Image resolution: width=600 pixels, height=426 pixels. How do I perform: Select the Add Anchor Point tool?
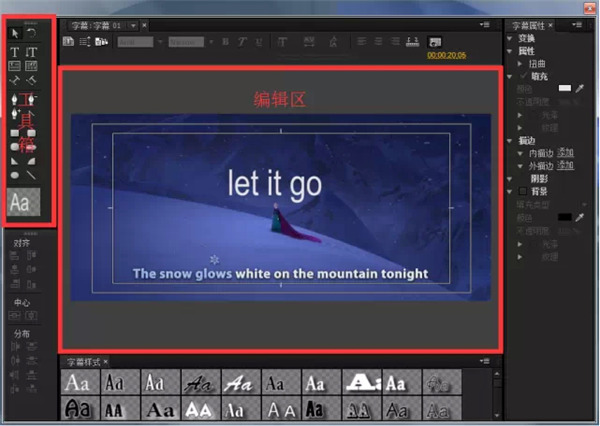click(x=15, y=114)
